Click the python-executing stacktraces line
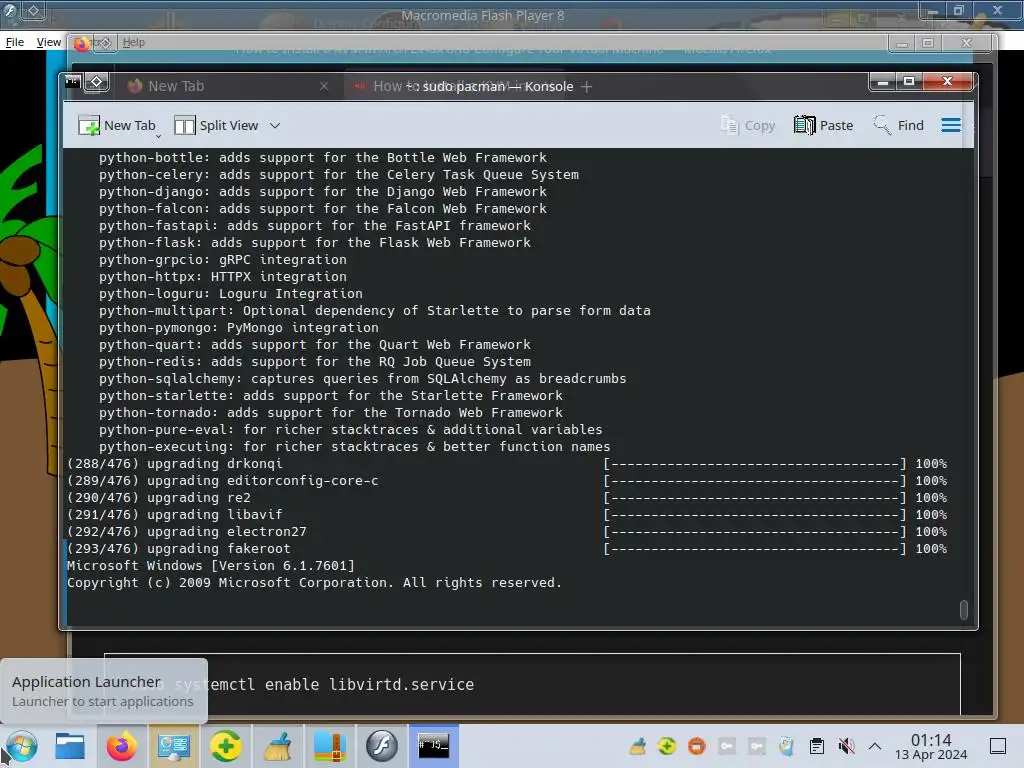Viewport: 1024px width, 768px height. pyautogui.click(x=355, y=446)
